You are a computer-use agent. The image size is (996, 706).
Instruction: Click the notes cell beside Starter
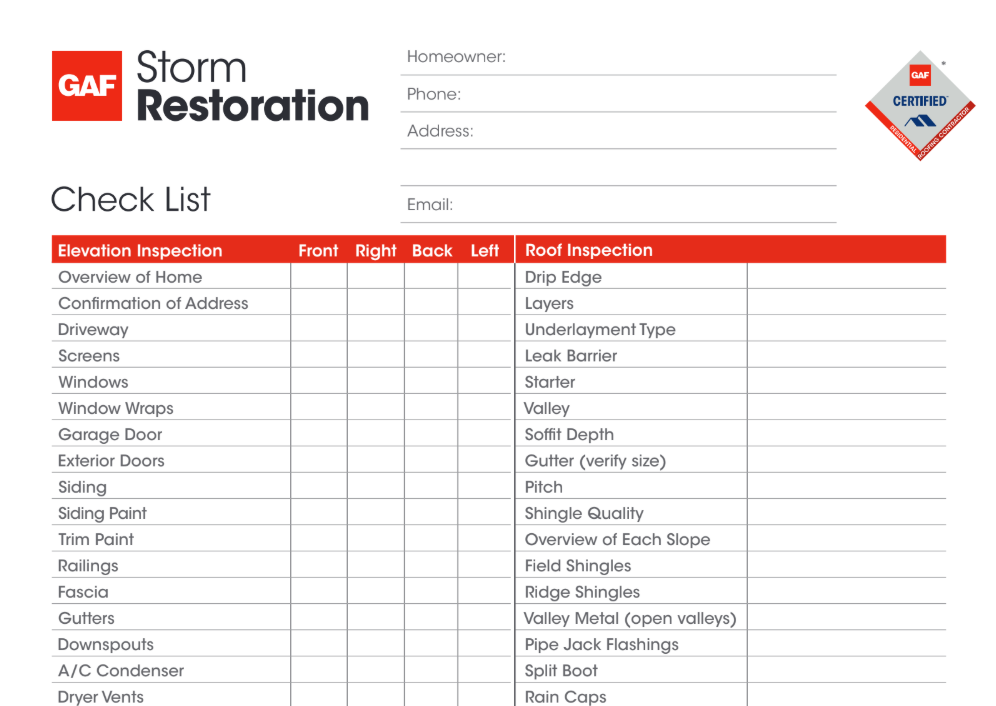pyautogui.click(x=847, y=381)
